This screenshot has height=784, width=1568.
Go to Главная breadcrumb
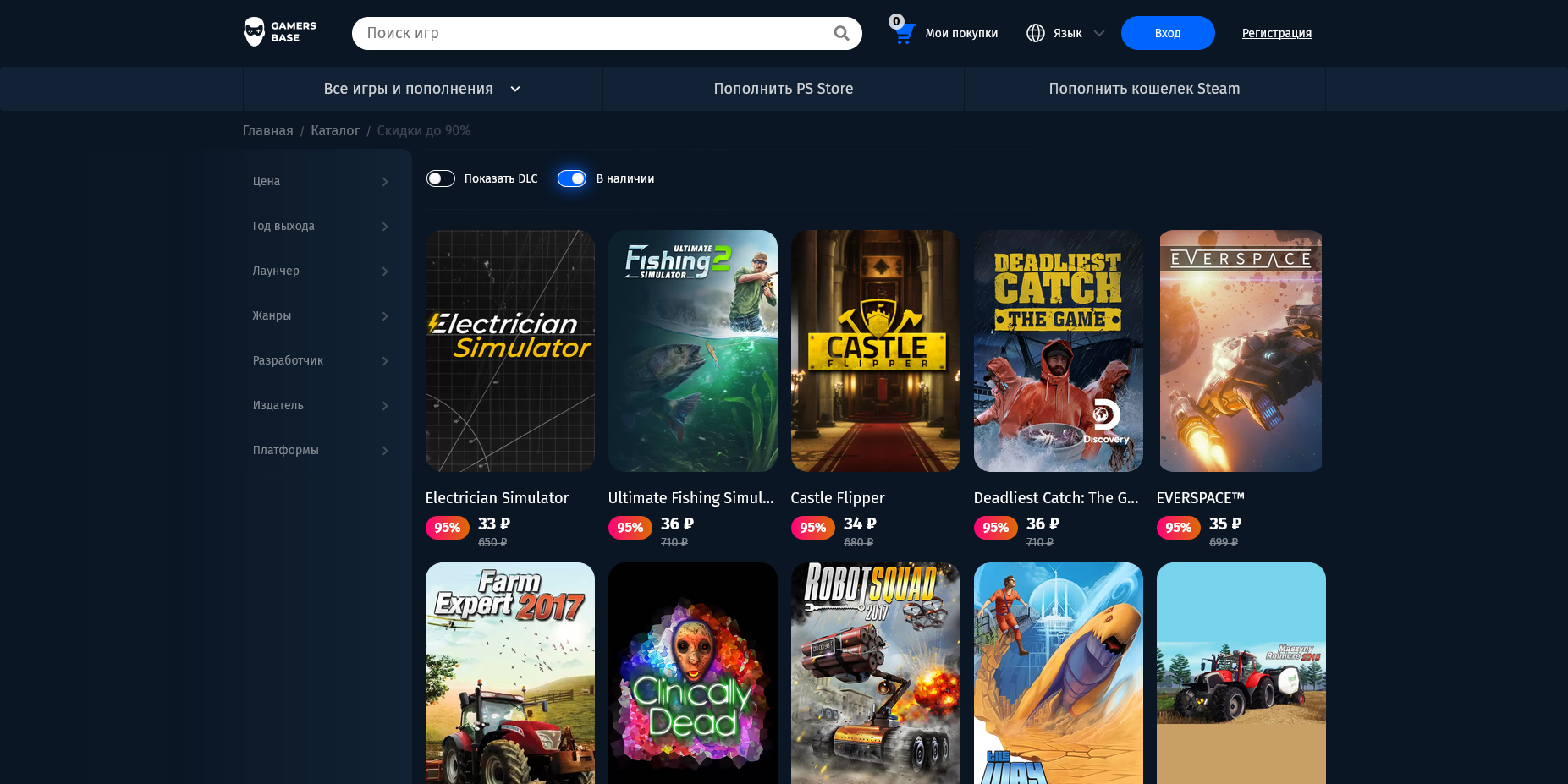[x=267, y=131]
